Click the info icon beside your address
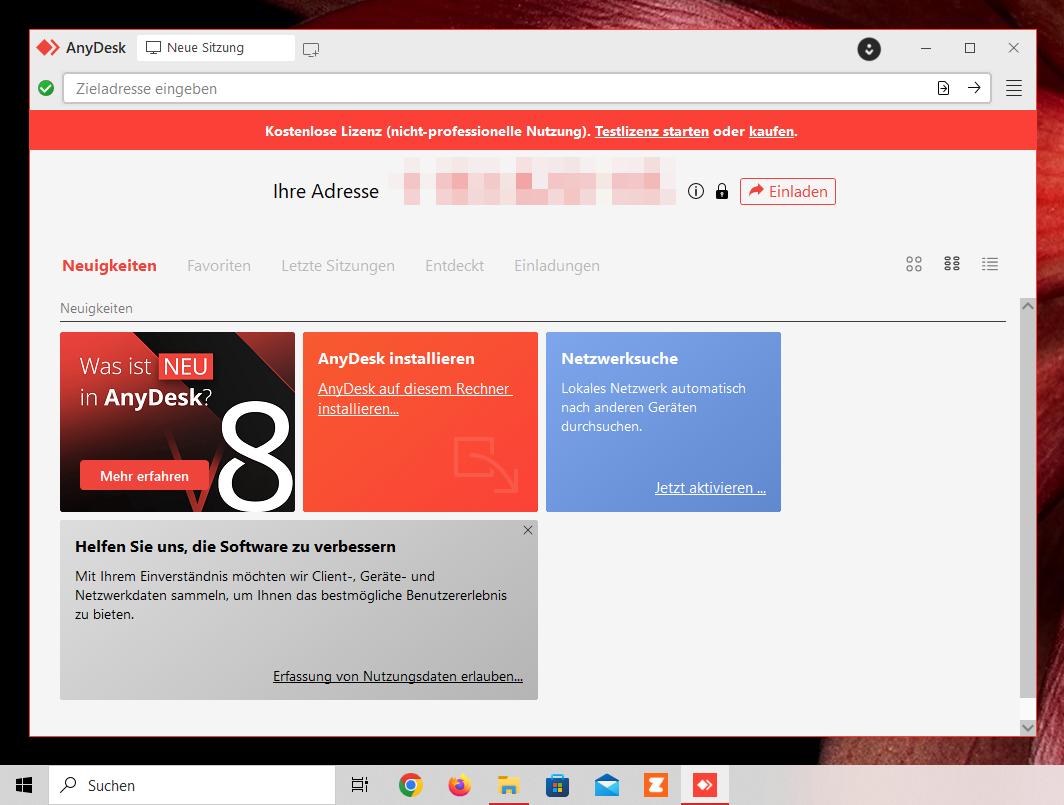This screenshot has width=1064, height=805. pos(696,191)
